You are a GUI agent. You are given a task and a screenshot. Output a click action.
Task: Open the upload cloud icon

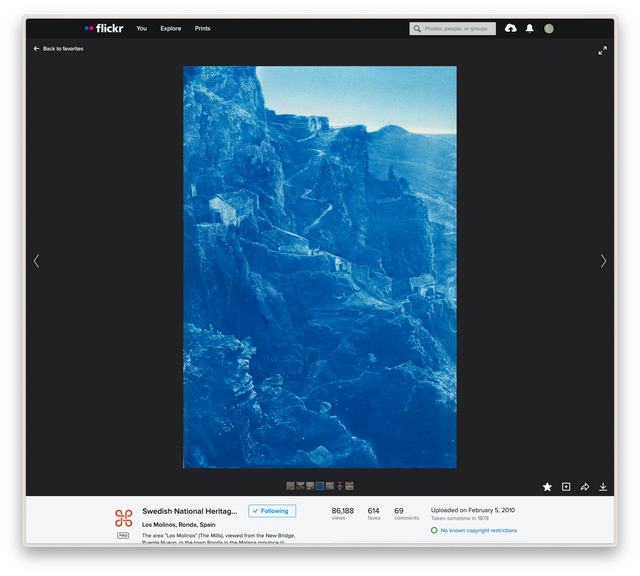[511, 28]
